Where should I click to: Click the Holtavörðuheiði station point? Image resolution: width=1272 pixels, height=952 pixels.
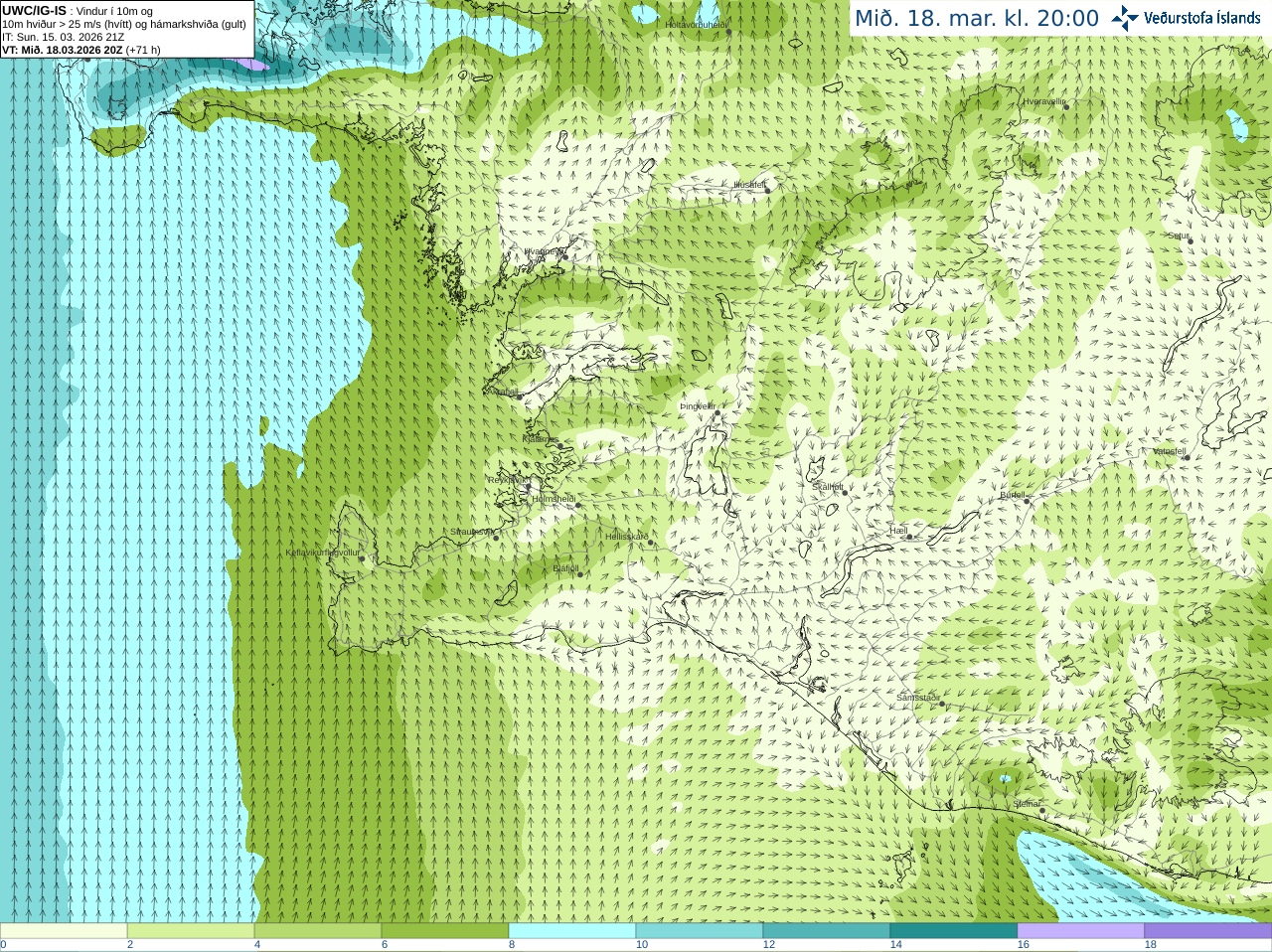[728, 32]
